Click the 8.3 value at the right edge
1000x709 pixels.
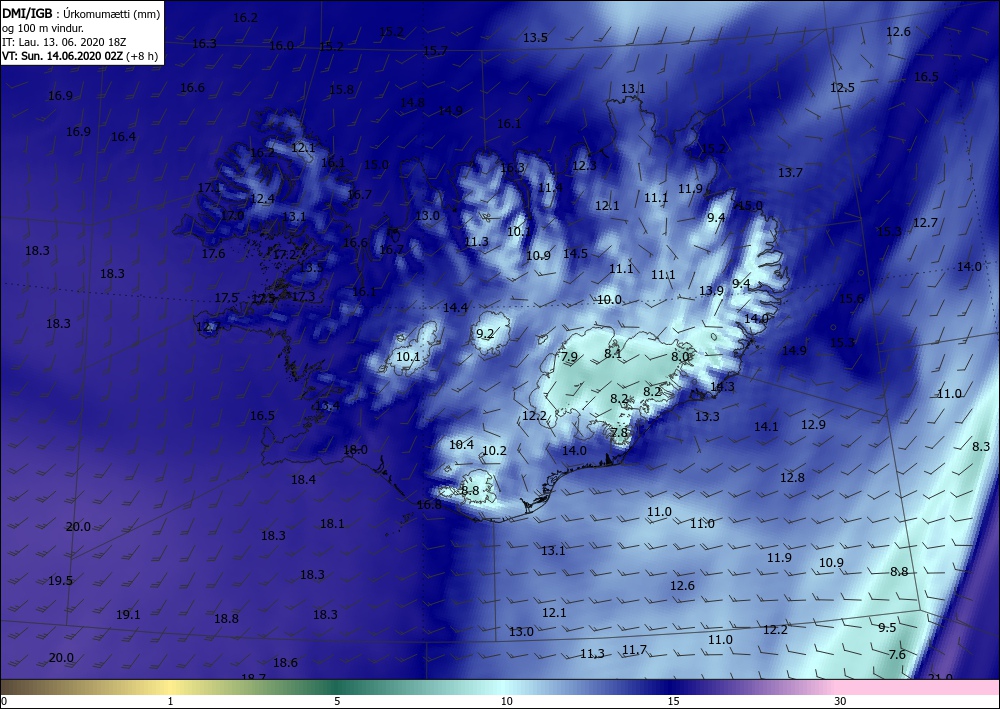pos(981,447)
